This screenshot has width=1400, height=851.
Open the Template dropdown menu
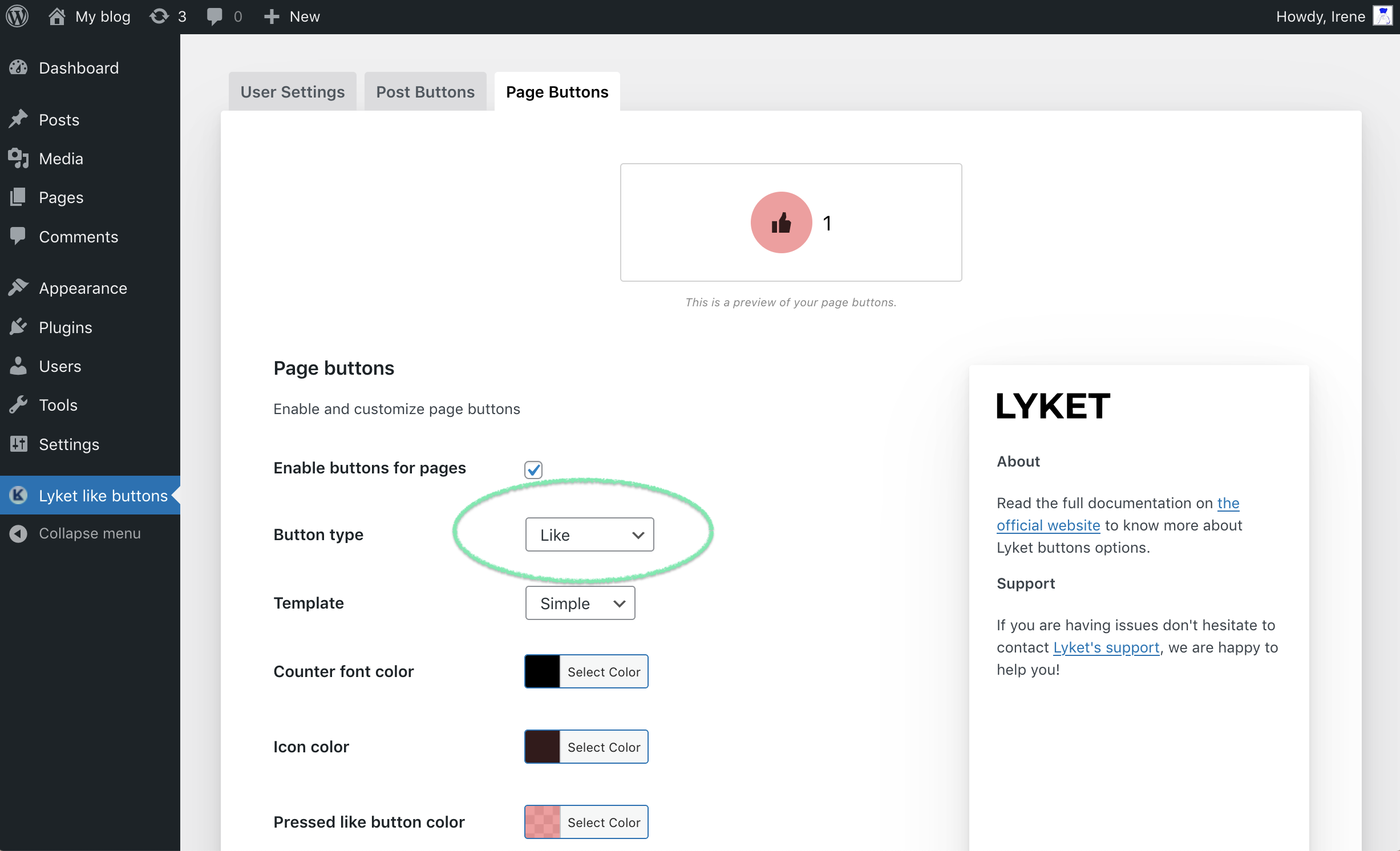(x=580, y=603)
